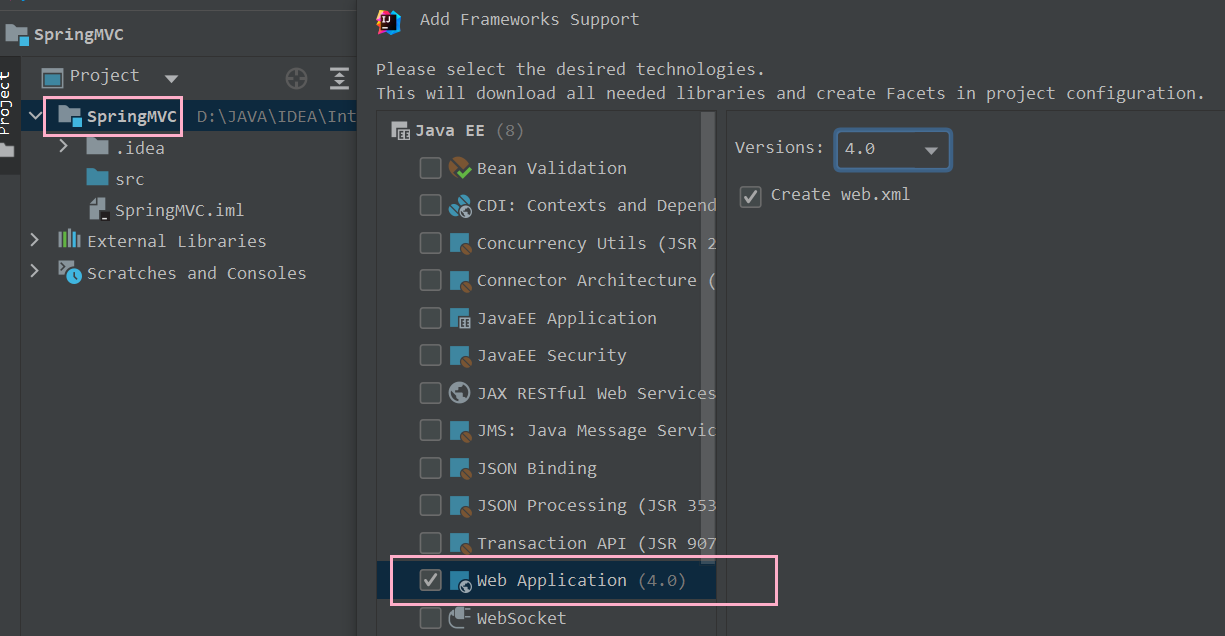Click the JSON Processing icon

pyautogui.click(x=459, y=506)
